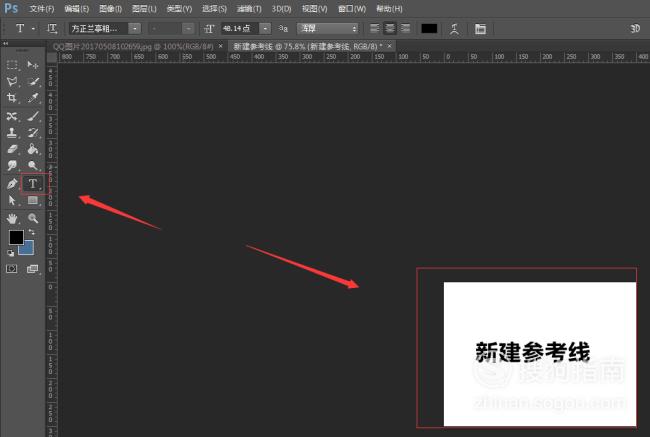
Task: Select the Quick Selection tool
Action: [32, 81]
